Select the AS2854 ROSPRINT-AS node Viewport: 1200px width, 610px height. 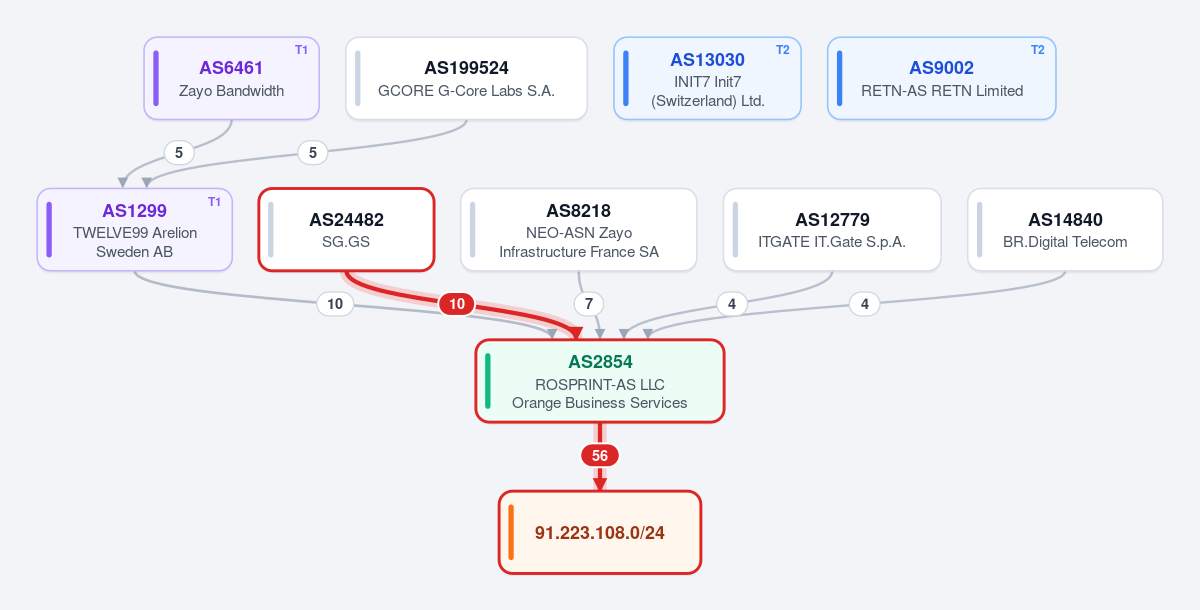coord(600,381)
